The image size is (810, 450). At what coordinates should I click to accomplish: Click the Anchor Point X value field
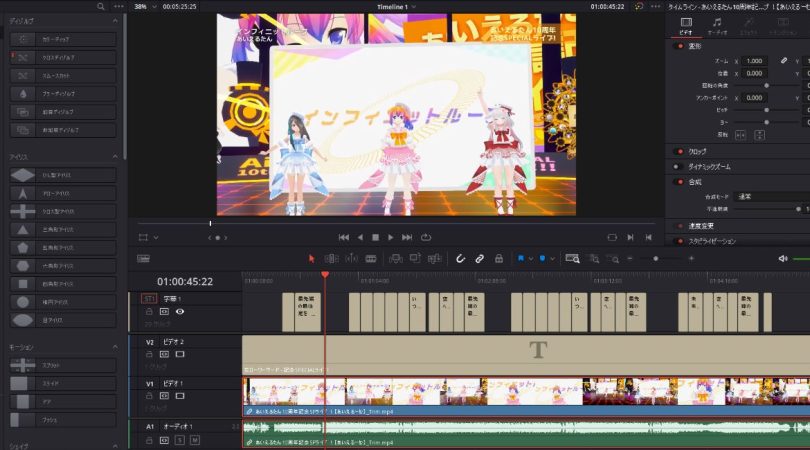(754, 98)
